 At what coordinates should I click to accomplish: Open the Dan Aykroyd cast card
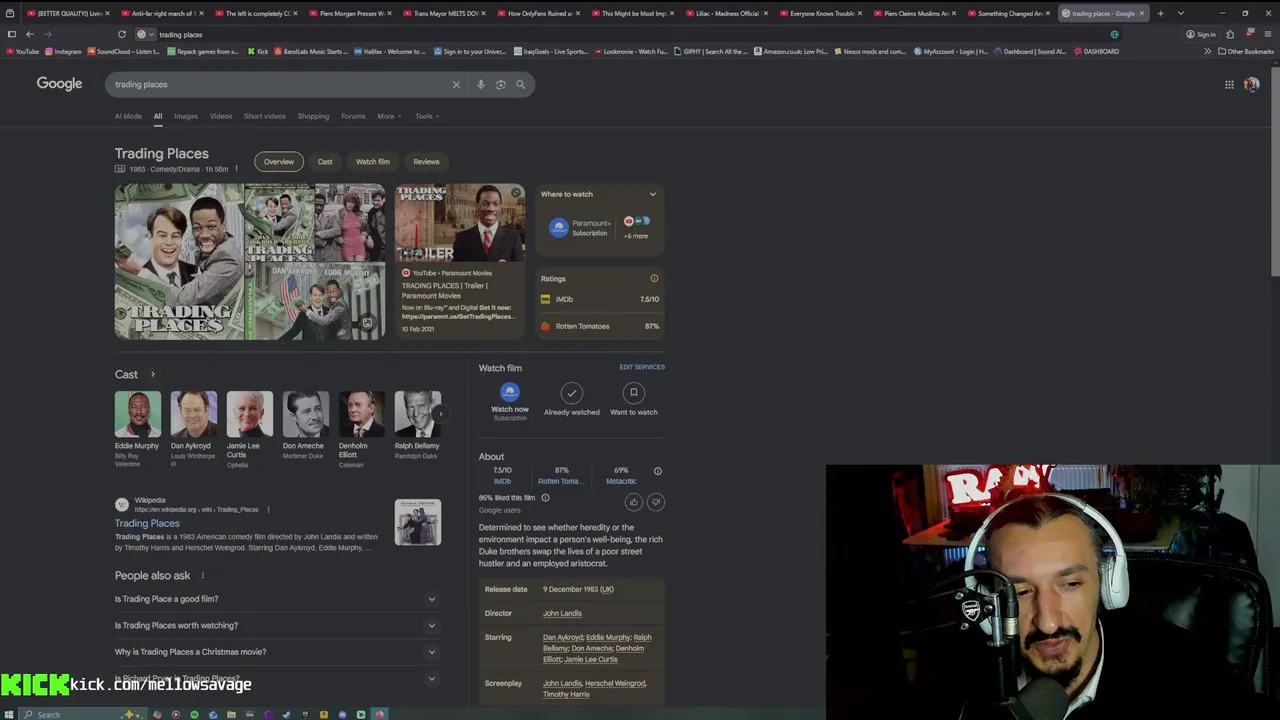pyautogui.click(x=193, y=429)
